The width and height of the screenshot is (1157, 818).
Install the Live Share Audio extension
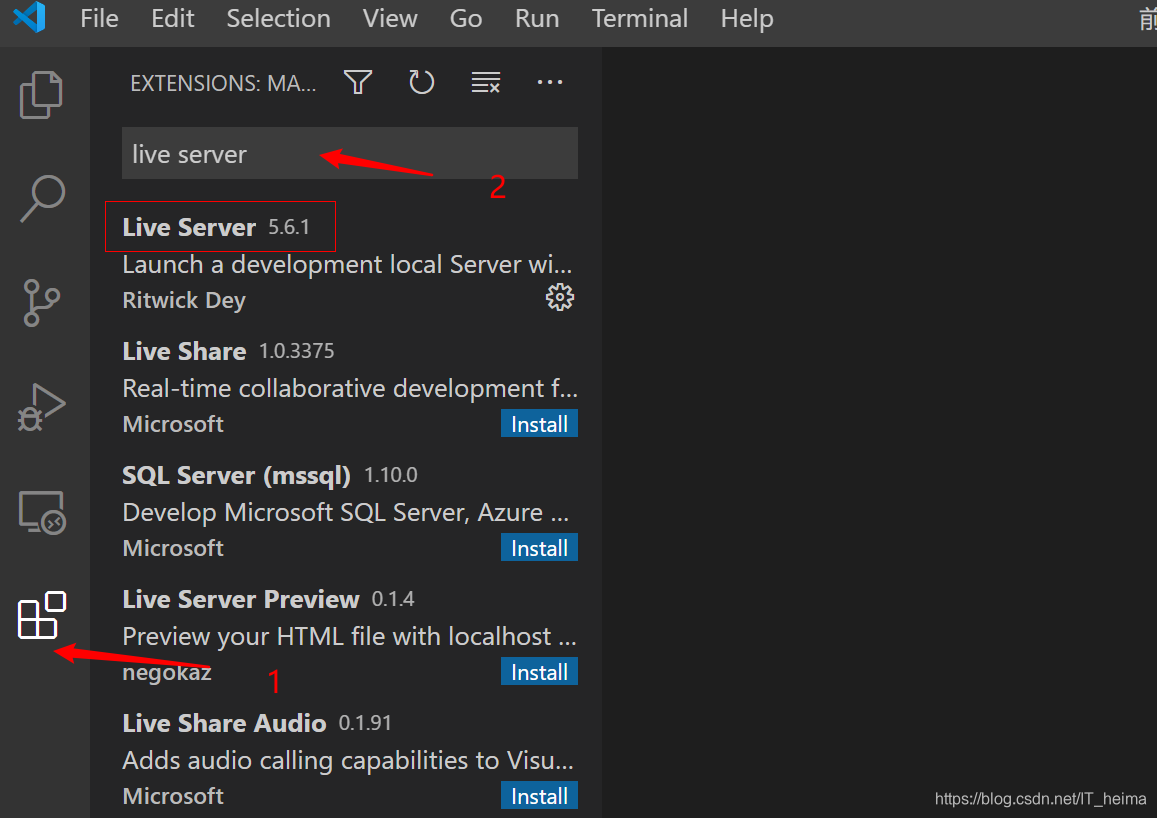pos(539,795)
